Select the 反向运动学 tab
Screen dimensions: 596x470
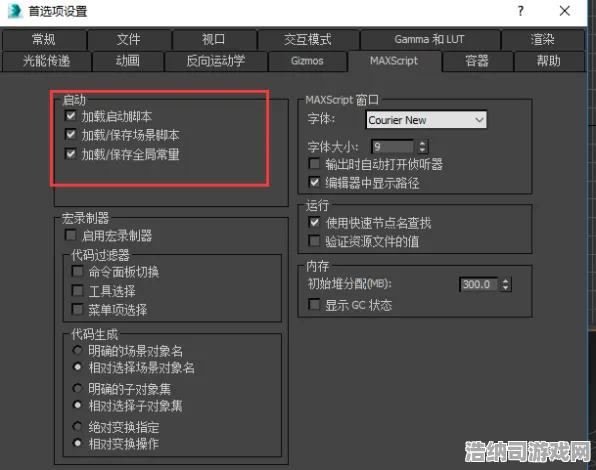coord(216,61)
